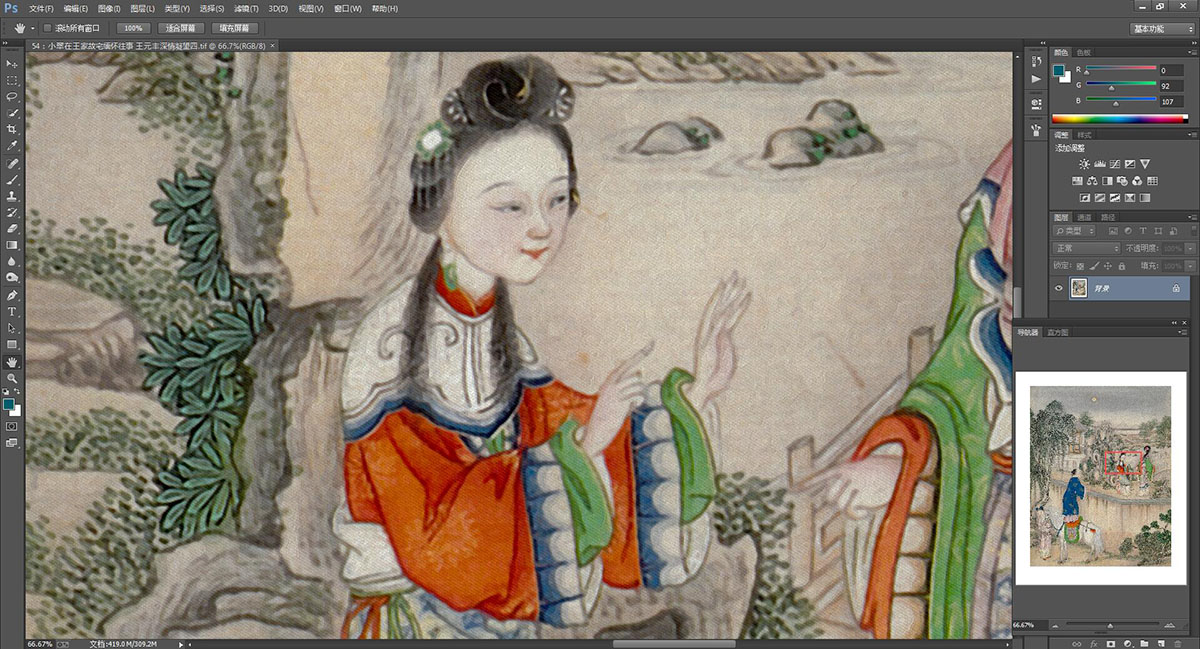Screen dimensions: 1200x649
Task: Select the Clone Stamp tool
Action: pos(12,197)
